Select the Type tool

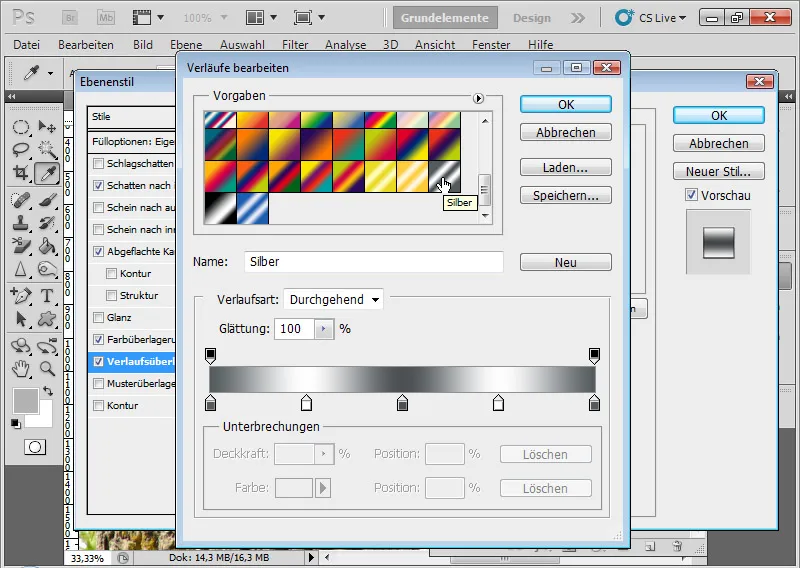pos(47,295)
